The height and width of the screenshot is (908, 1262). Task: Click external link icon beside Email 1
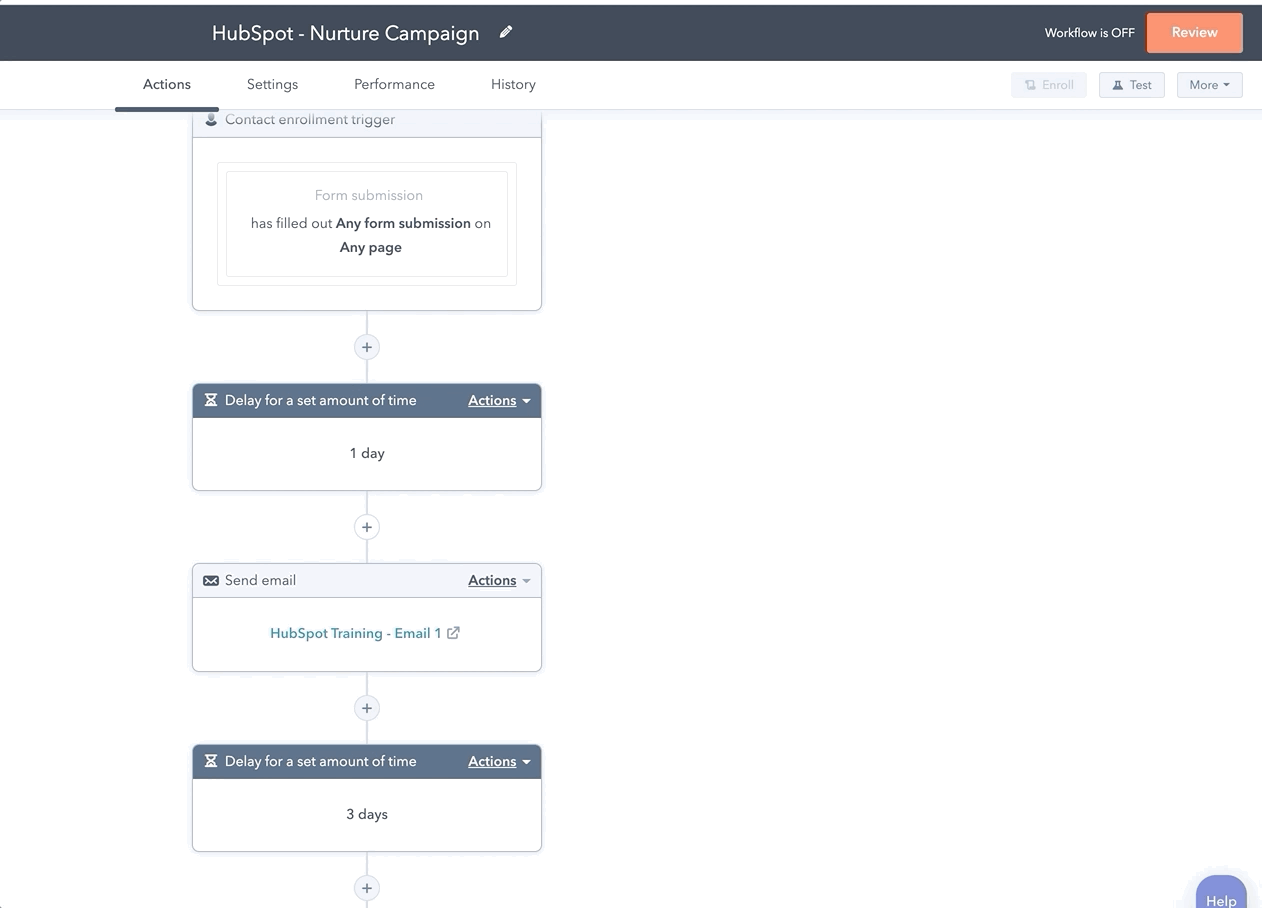(x=453, y=633)
